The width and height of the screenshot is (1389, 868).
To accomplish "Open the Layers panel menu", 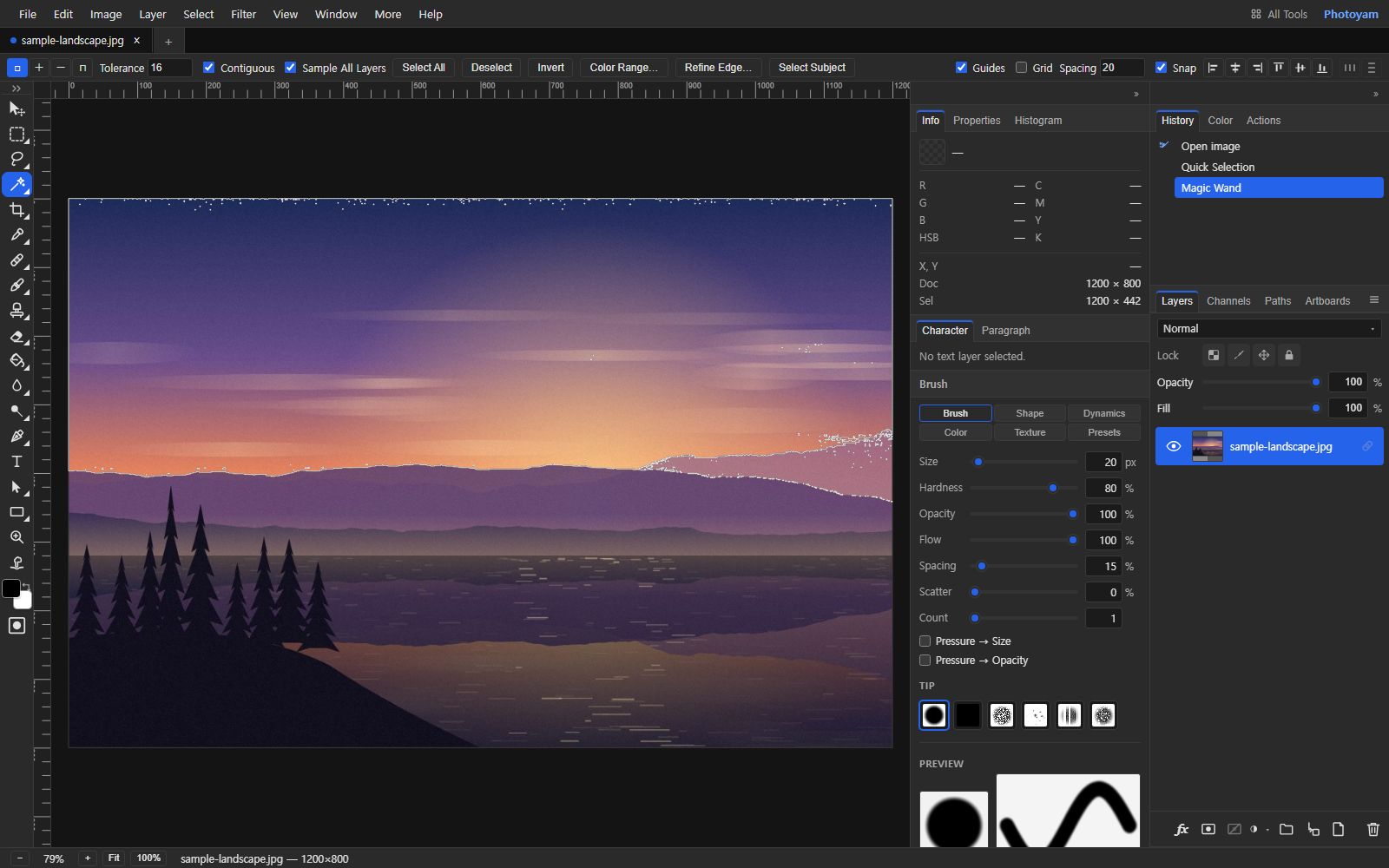I will tap(1373, 299).
